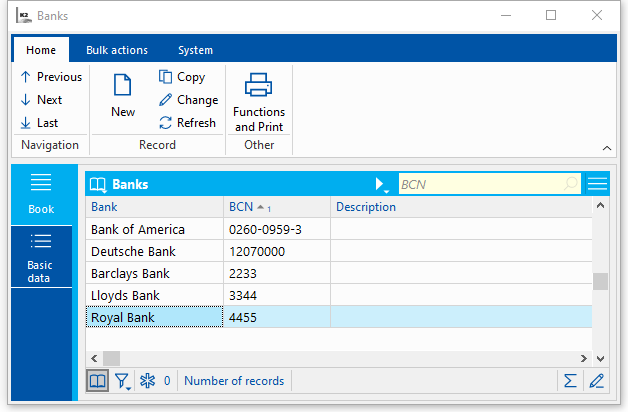Jump to the Last record
This screenshot has width=628, height=412.
click(39, 123)
